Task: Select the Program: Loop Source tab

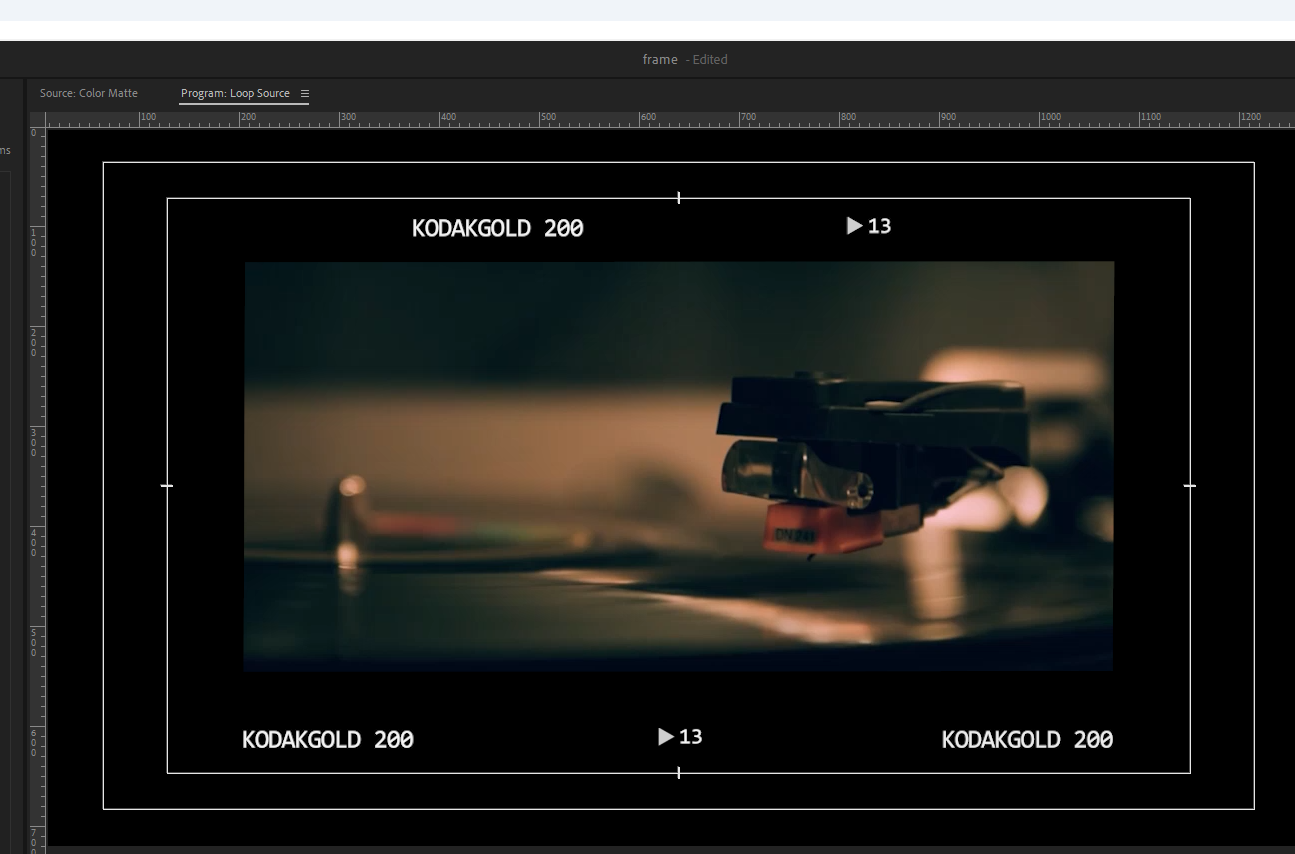Action: (235, 93)
